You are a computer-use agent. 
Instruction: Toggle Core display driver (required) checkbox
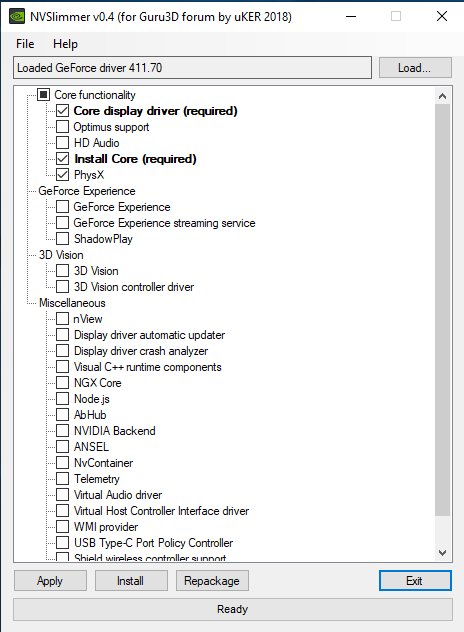pos(62,110)
